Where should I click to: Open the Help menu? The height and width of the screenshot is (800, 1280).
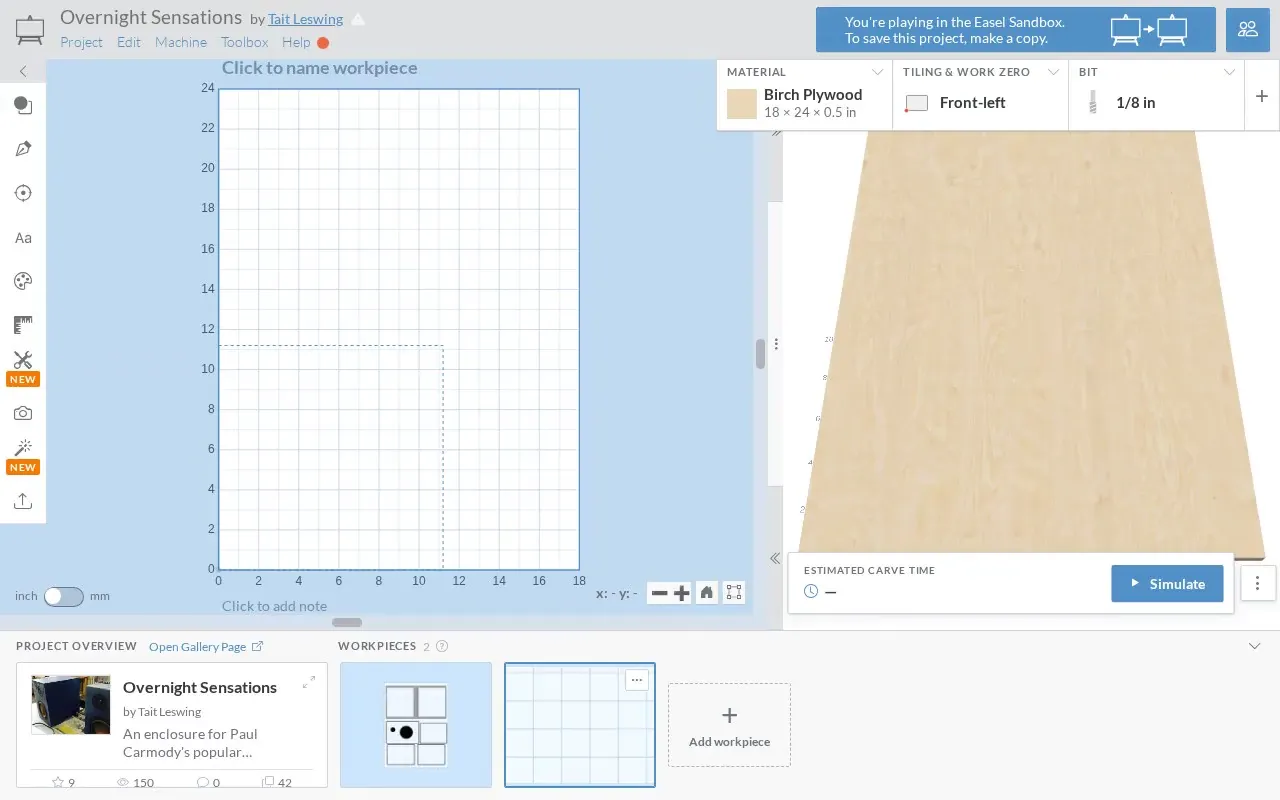coord(296,42)
